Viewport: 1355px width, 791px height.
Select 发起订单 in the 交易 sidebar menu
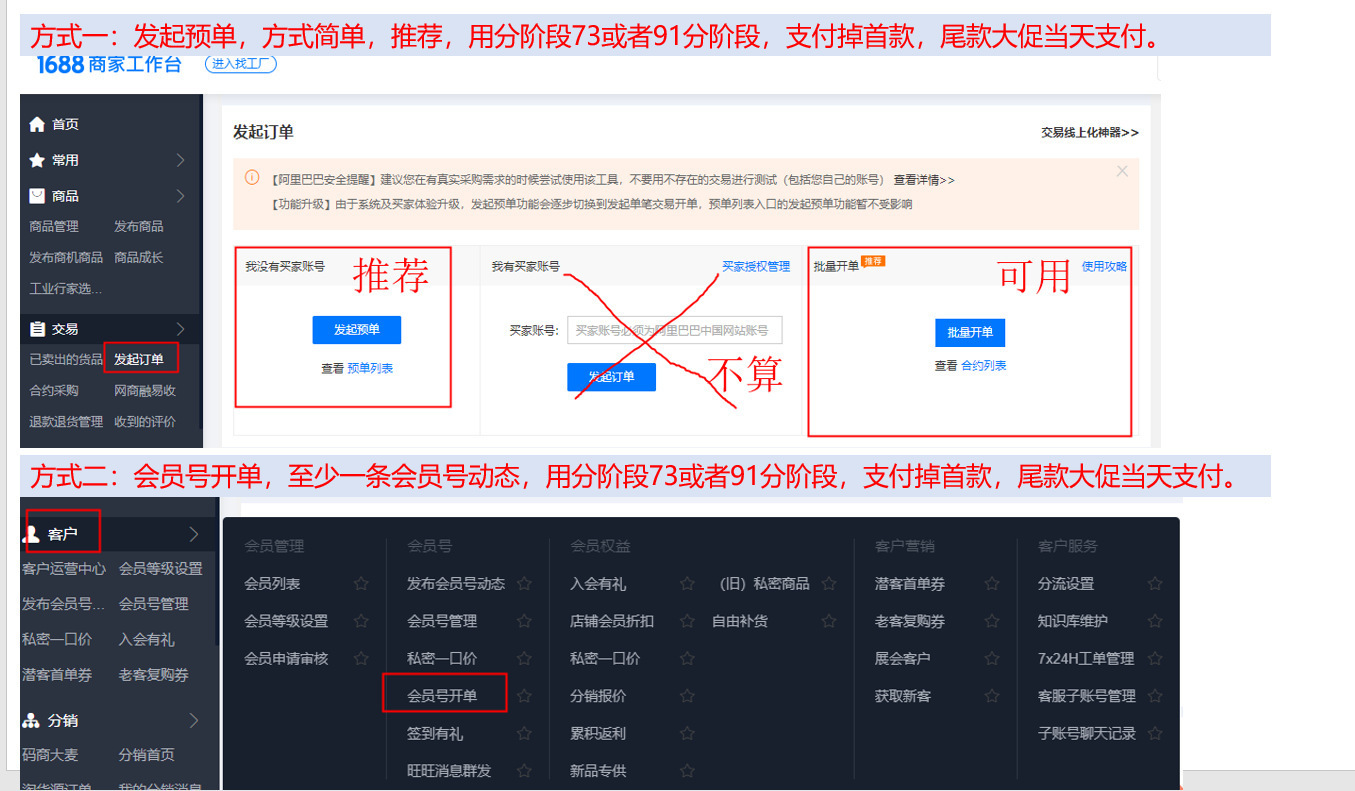click(139, 360)
